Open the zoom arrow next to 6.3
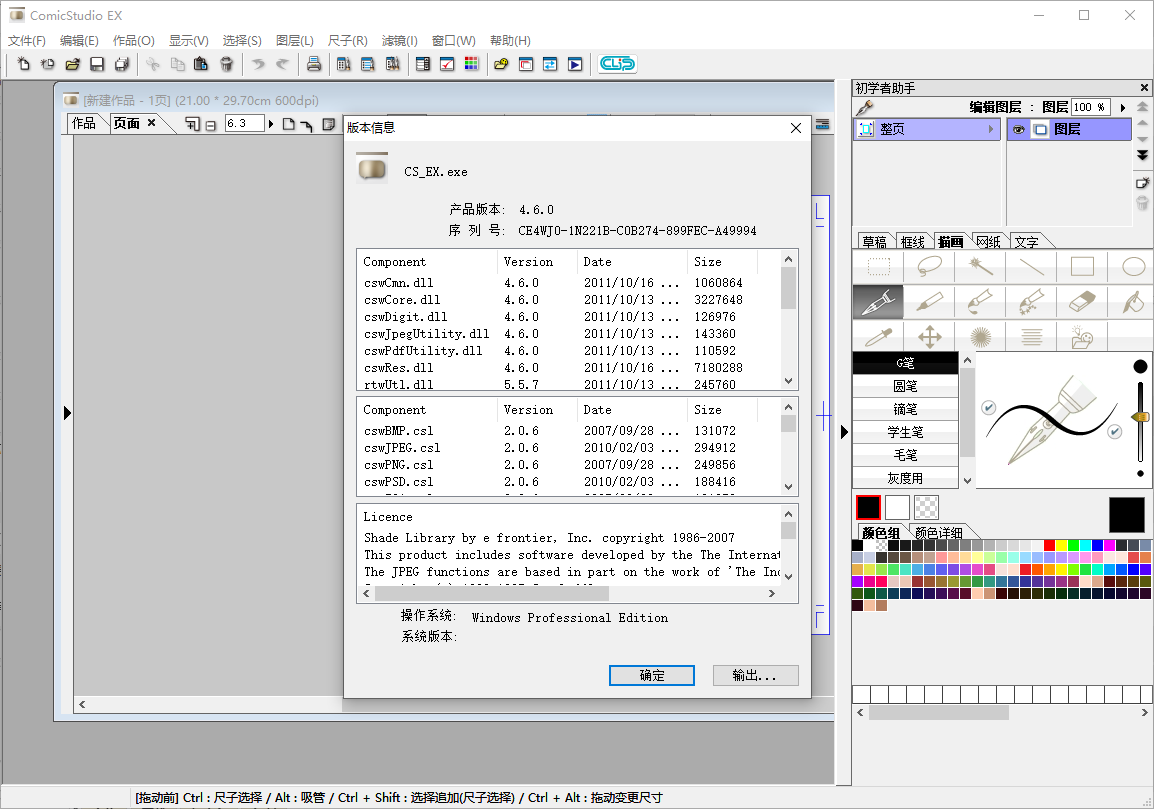This screenshot has width=1154, height=809. 271,124
